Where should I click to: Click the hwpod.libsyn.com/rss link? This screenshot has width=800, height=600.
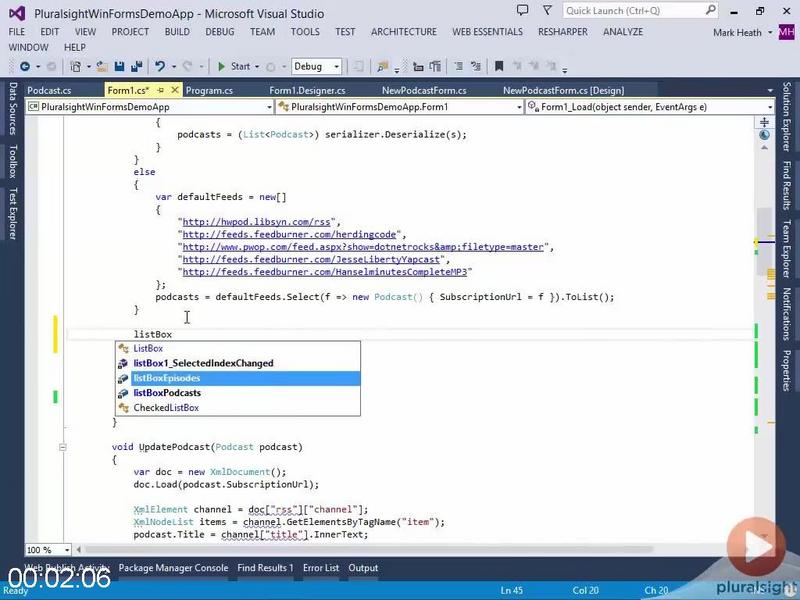click(x=256, y=222)
